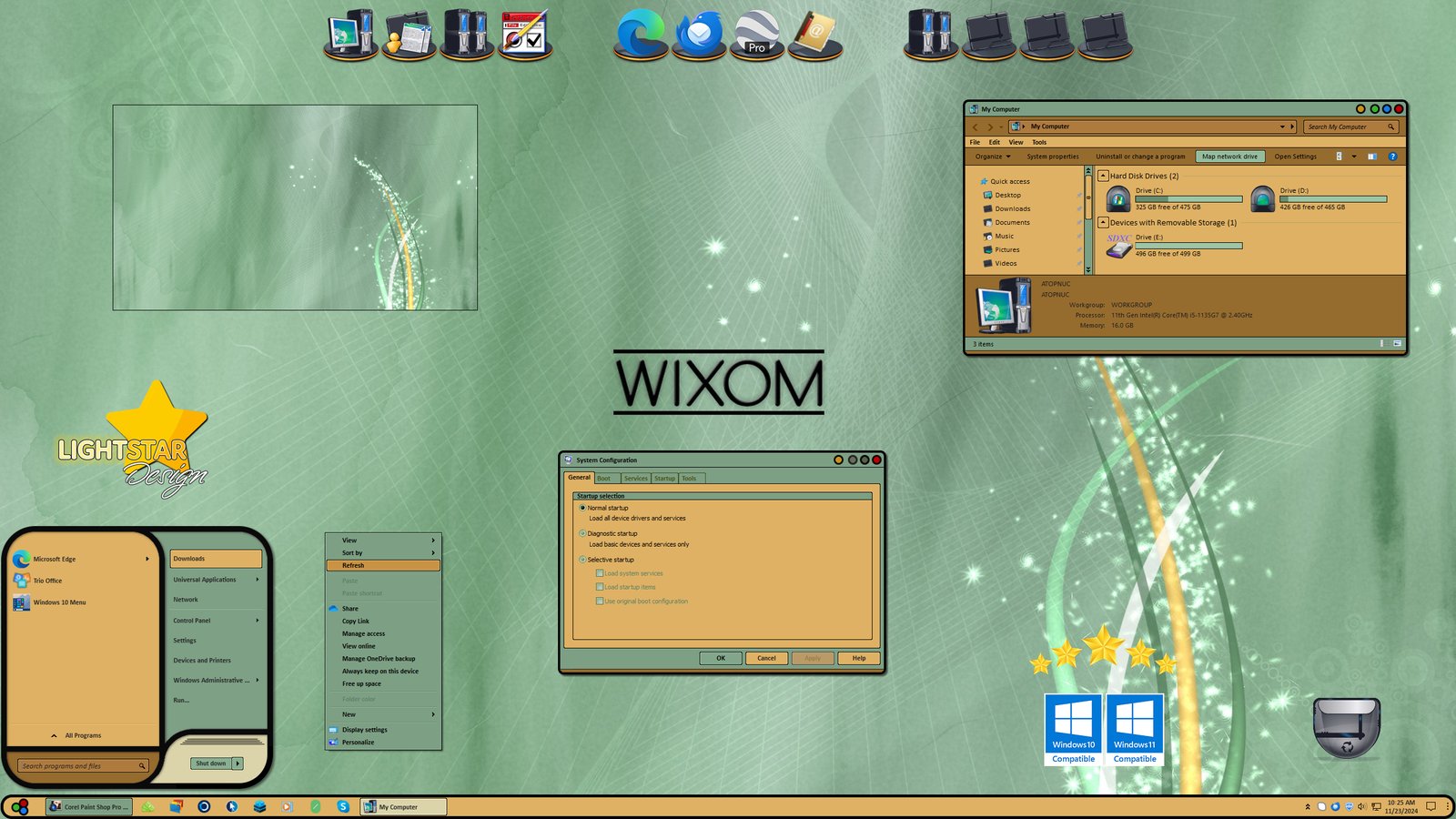Expand Control Panel submenu in start menu
Screen dimensions: 1456x819
pyautogui.click(x=258, y=621)
